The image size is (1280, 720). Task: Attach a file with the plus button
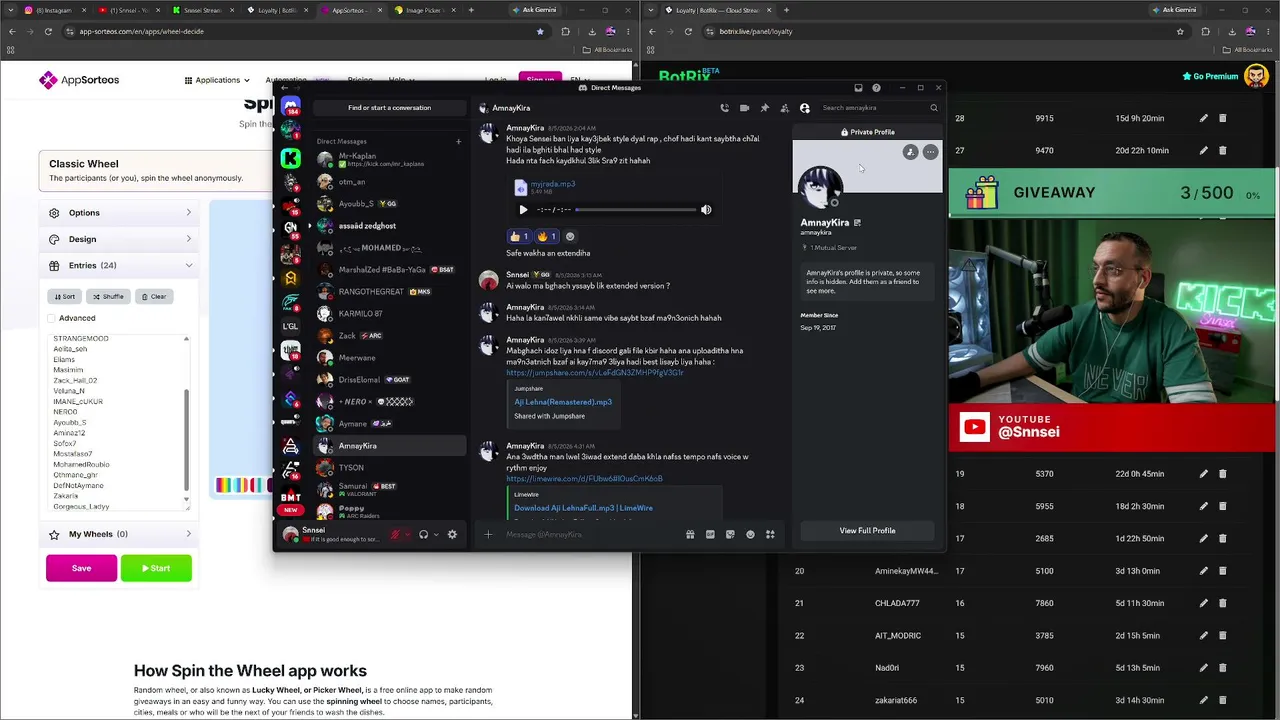[x=488, y=535]
